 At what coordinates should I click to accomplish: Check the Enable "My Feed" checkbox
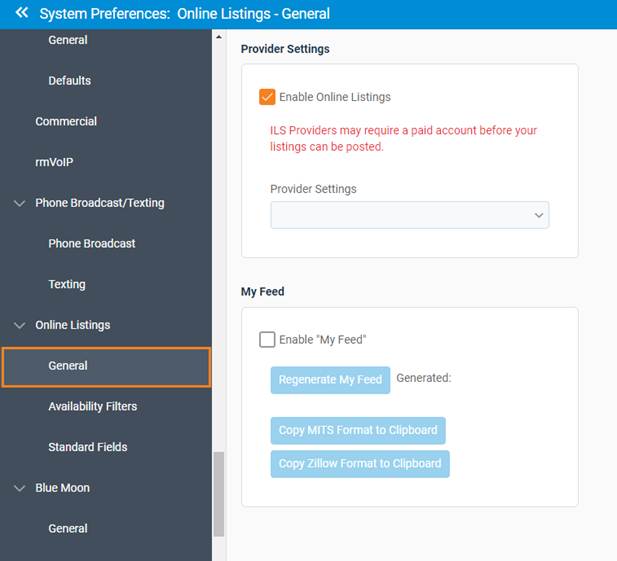point(267,339)
